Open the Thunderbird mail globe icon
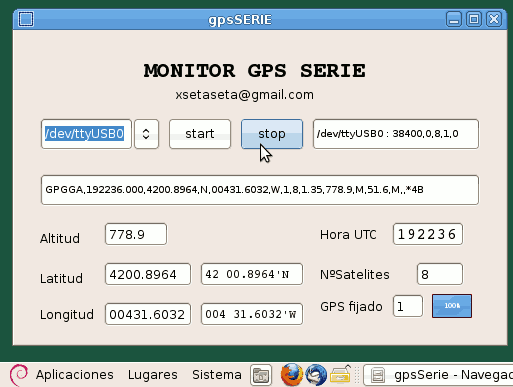This screenshot has width=513, height=387. coord(316,375)
